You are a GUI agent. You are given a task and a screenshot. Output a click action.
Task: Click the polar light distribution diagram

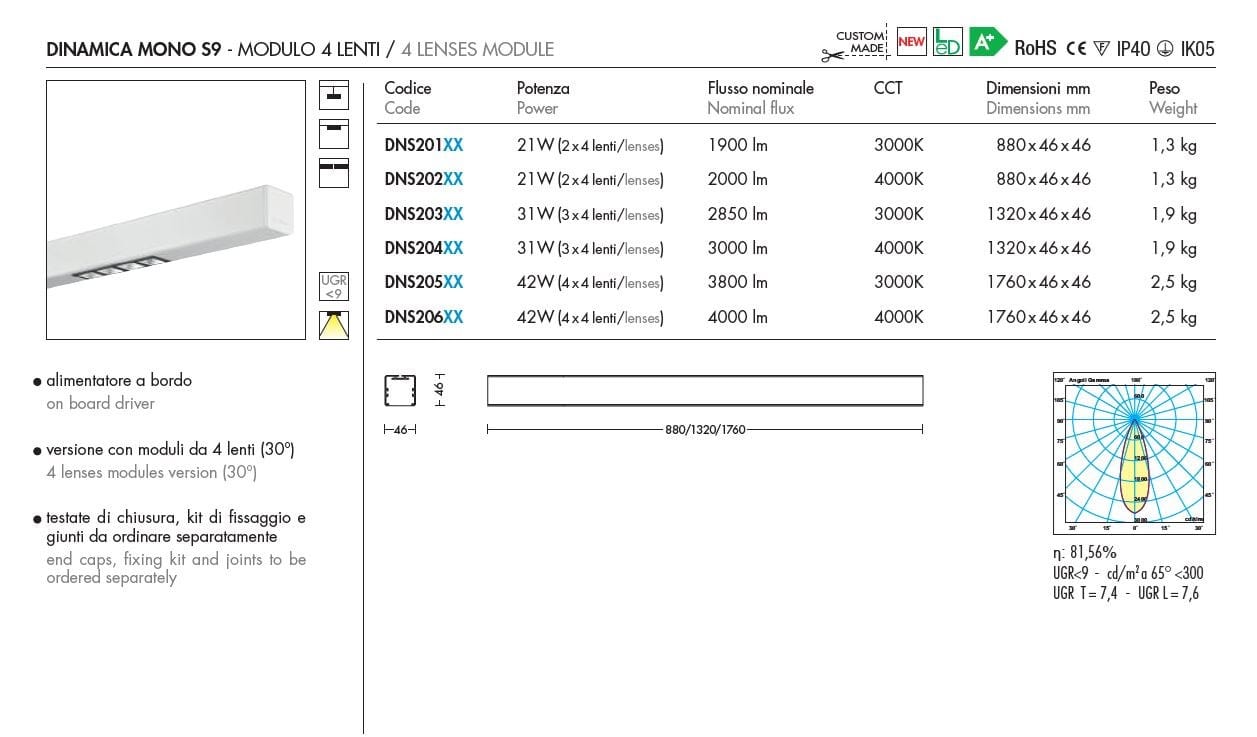[x=1134, y=453]
